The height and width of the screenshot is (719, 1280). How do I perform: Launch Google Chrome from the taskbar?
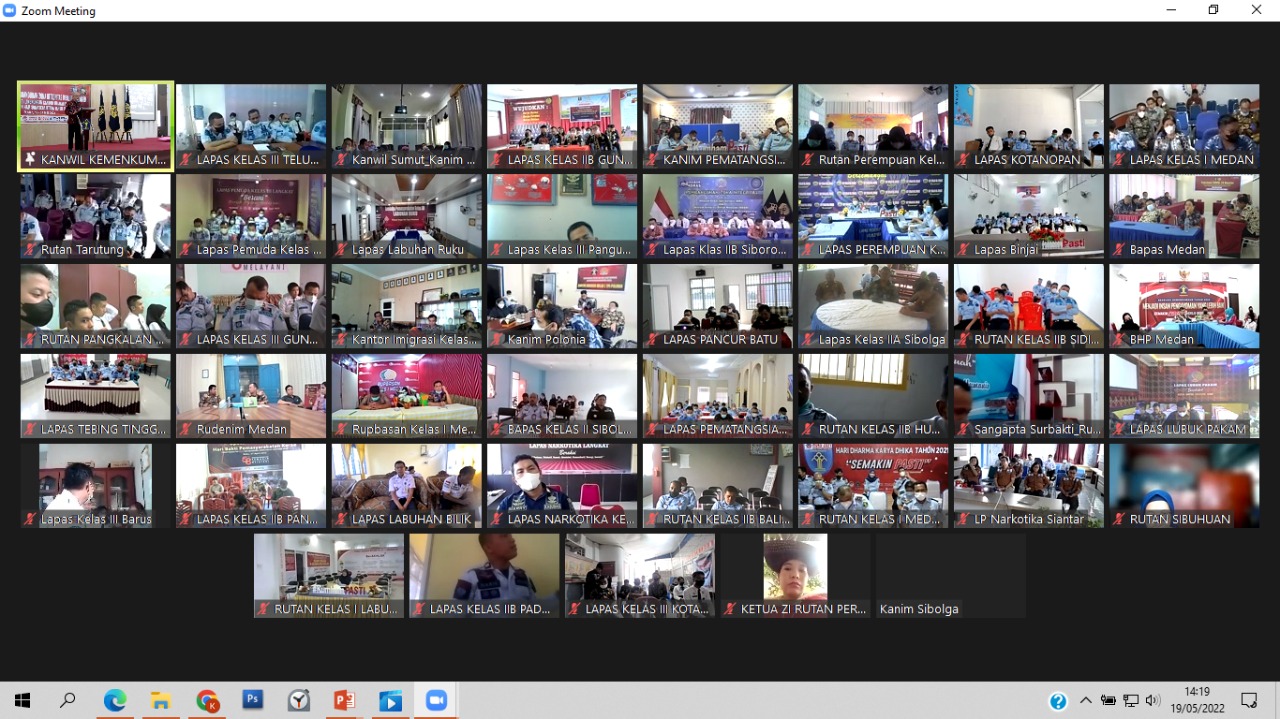click(207, 701)
